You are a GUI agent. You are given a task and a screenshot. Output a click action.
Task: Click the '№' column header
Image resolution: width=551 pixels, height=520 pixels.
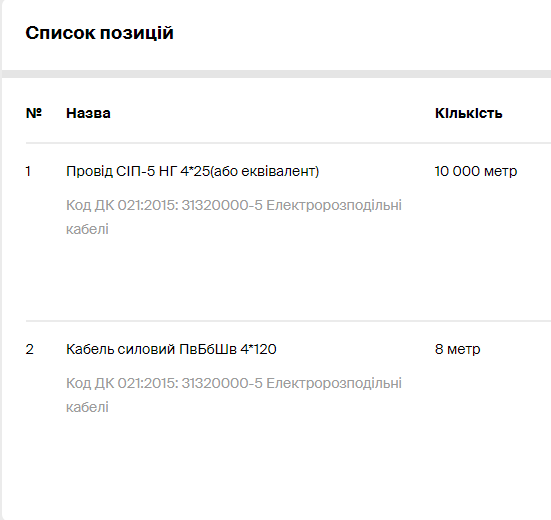34,113
